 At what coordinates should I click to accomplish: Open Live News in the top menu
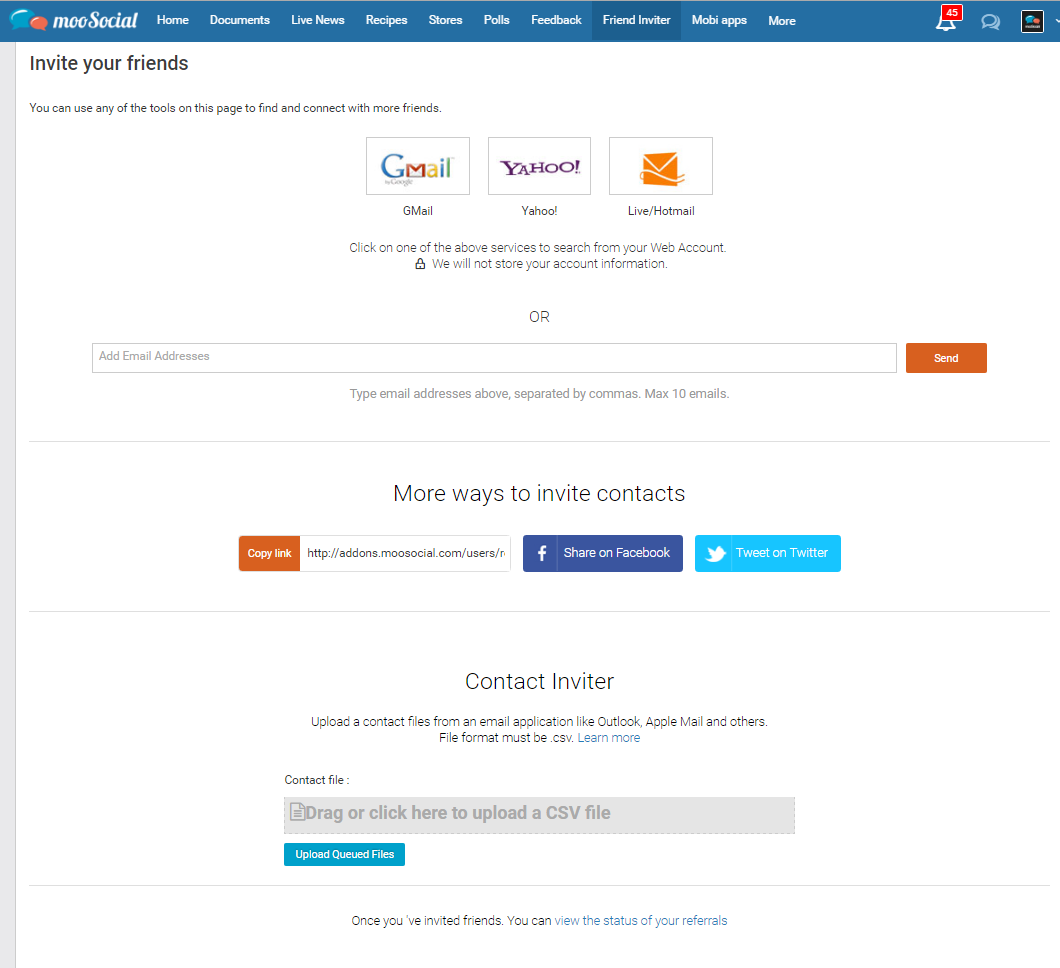click(x=318, y=20)
